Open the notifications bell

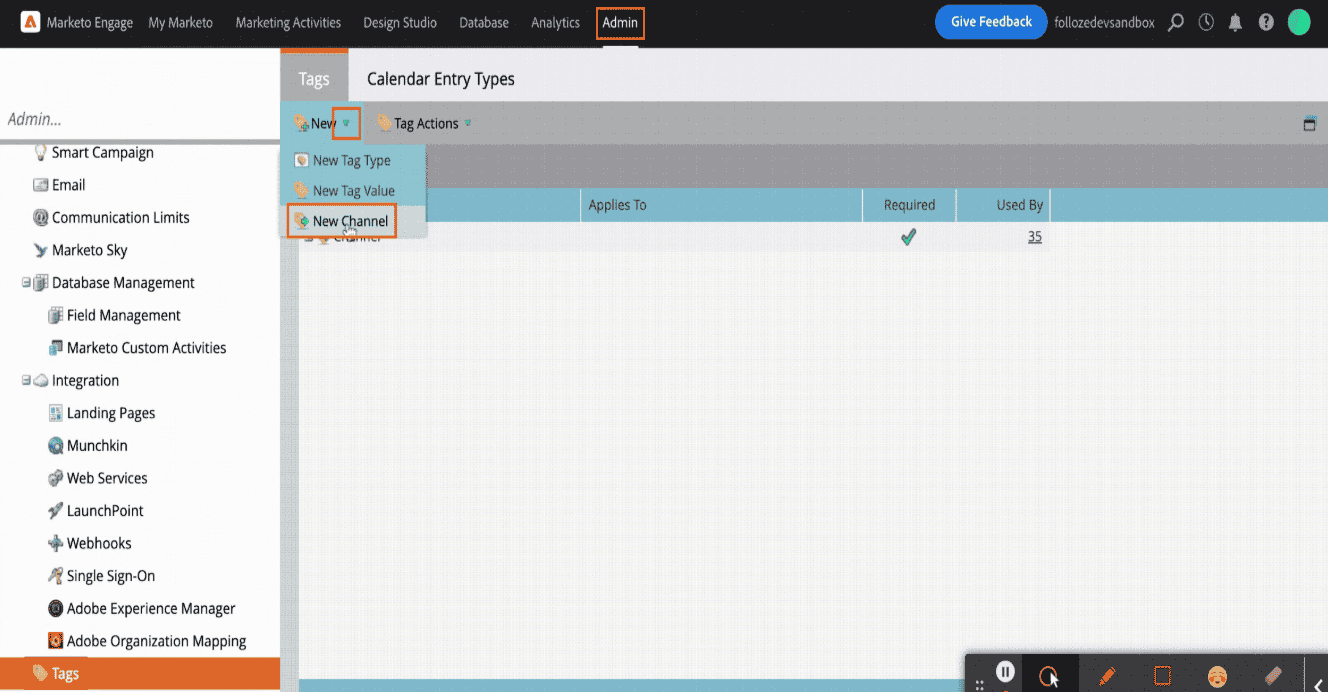pos(1236,22)
